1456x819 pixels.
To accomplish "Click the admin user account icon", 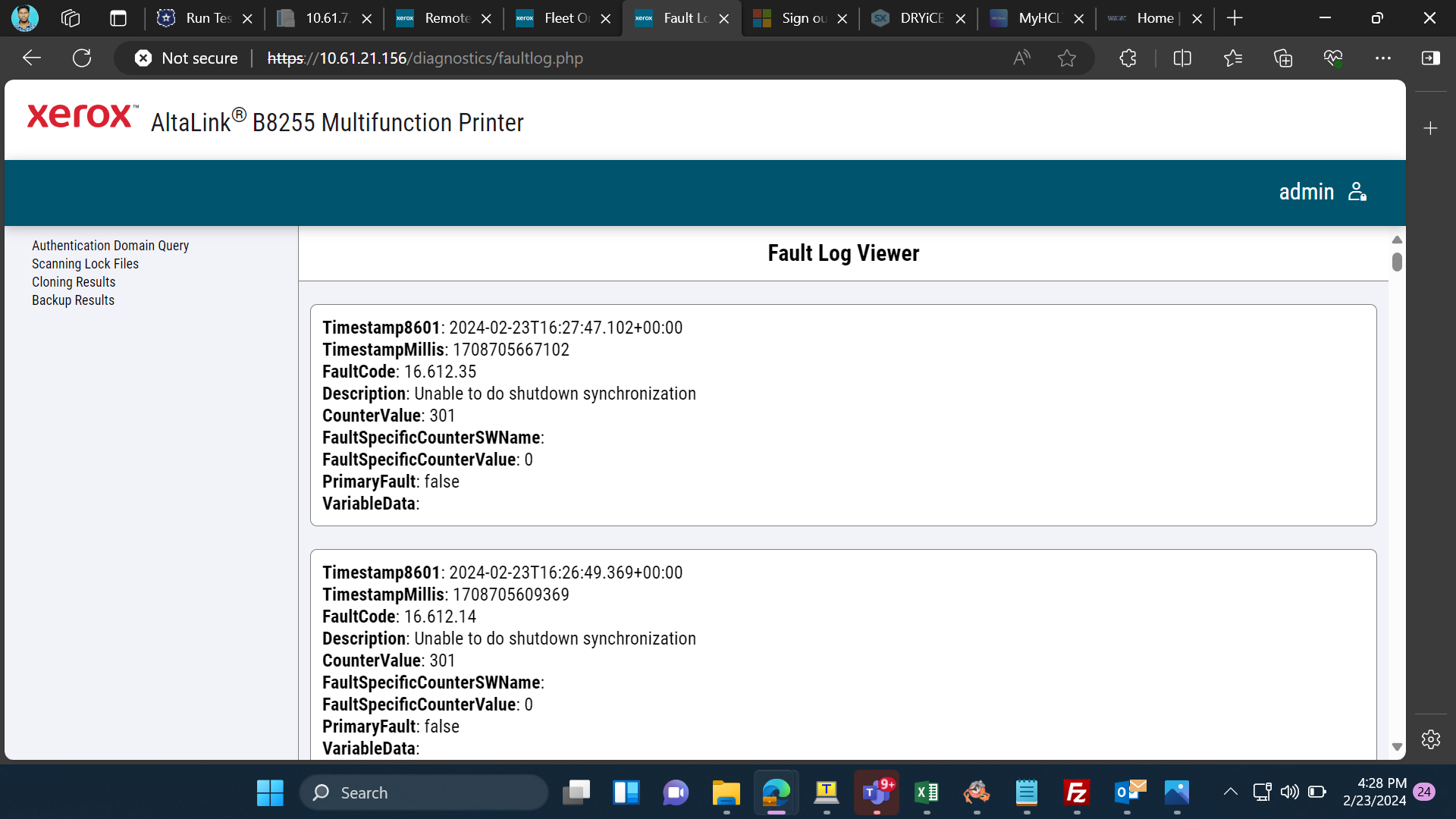I will click(1357, 192).
